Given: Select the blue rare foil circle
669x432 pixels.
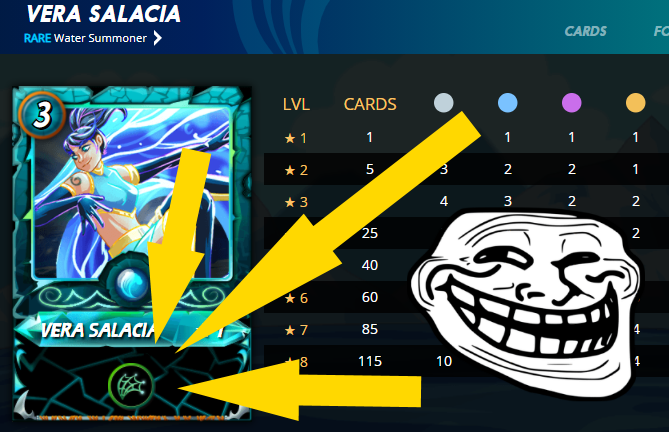Looking at the screenshot, I should [507, 103].
